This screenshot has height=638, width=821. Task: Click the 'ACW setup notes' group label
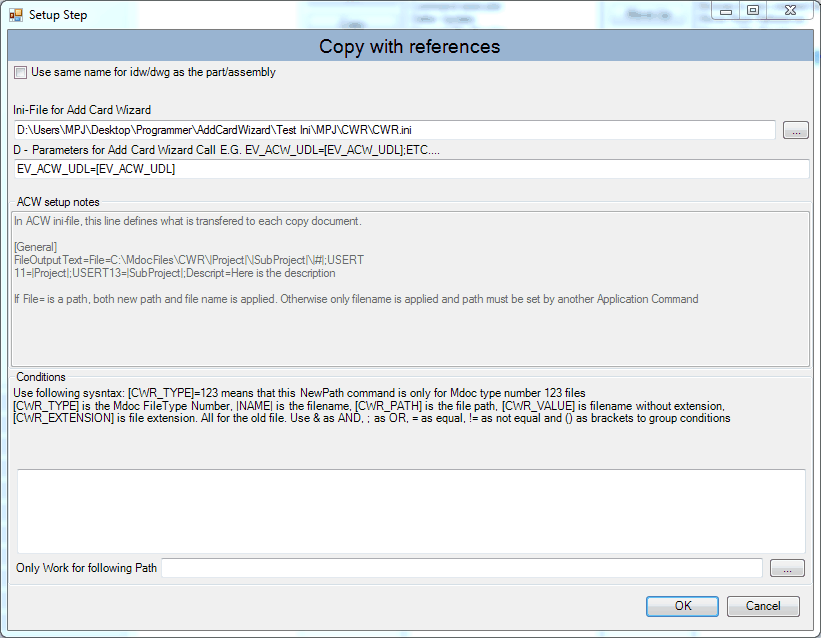(x=58, y=202)
